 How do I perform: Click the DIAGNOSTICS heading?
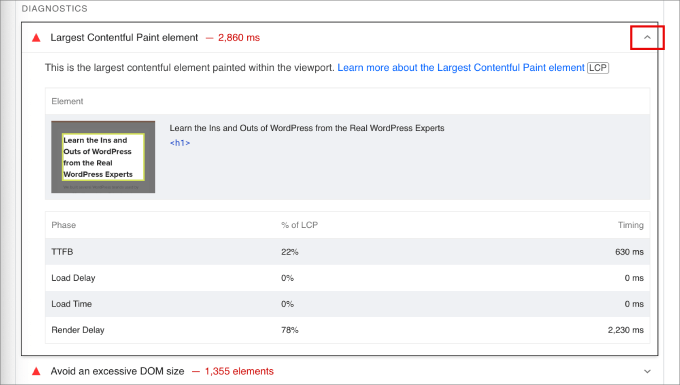point(55,9)
